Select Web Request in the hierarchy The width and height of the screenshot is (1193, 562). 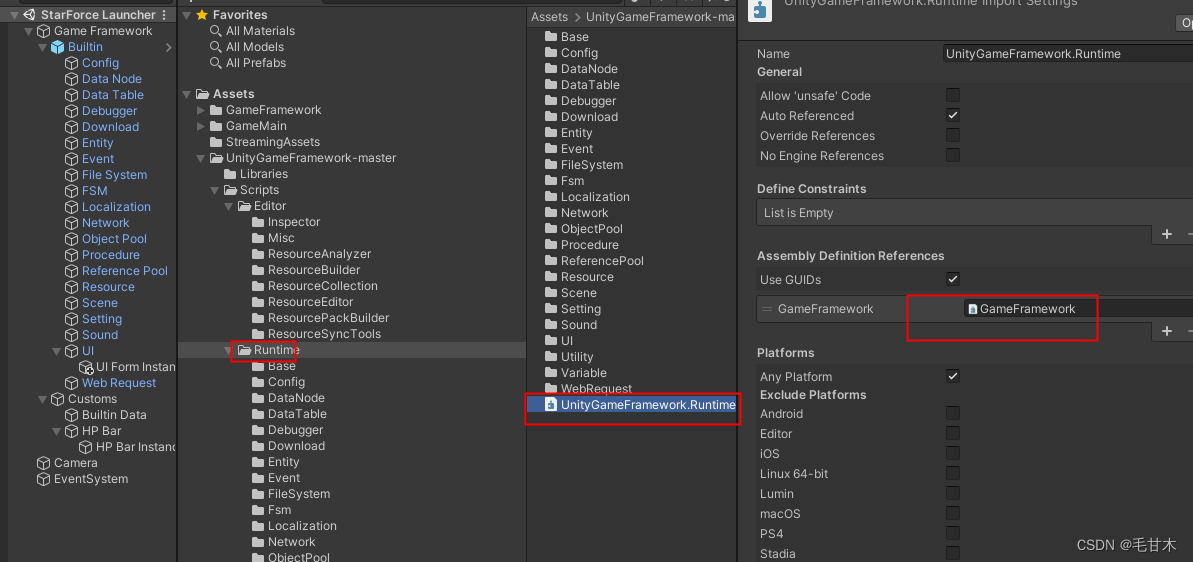coord(119,383)
